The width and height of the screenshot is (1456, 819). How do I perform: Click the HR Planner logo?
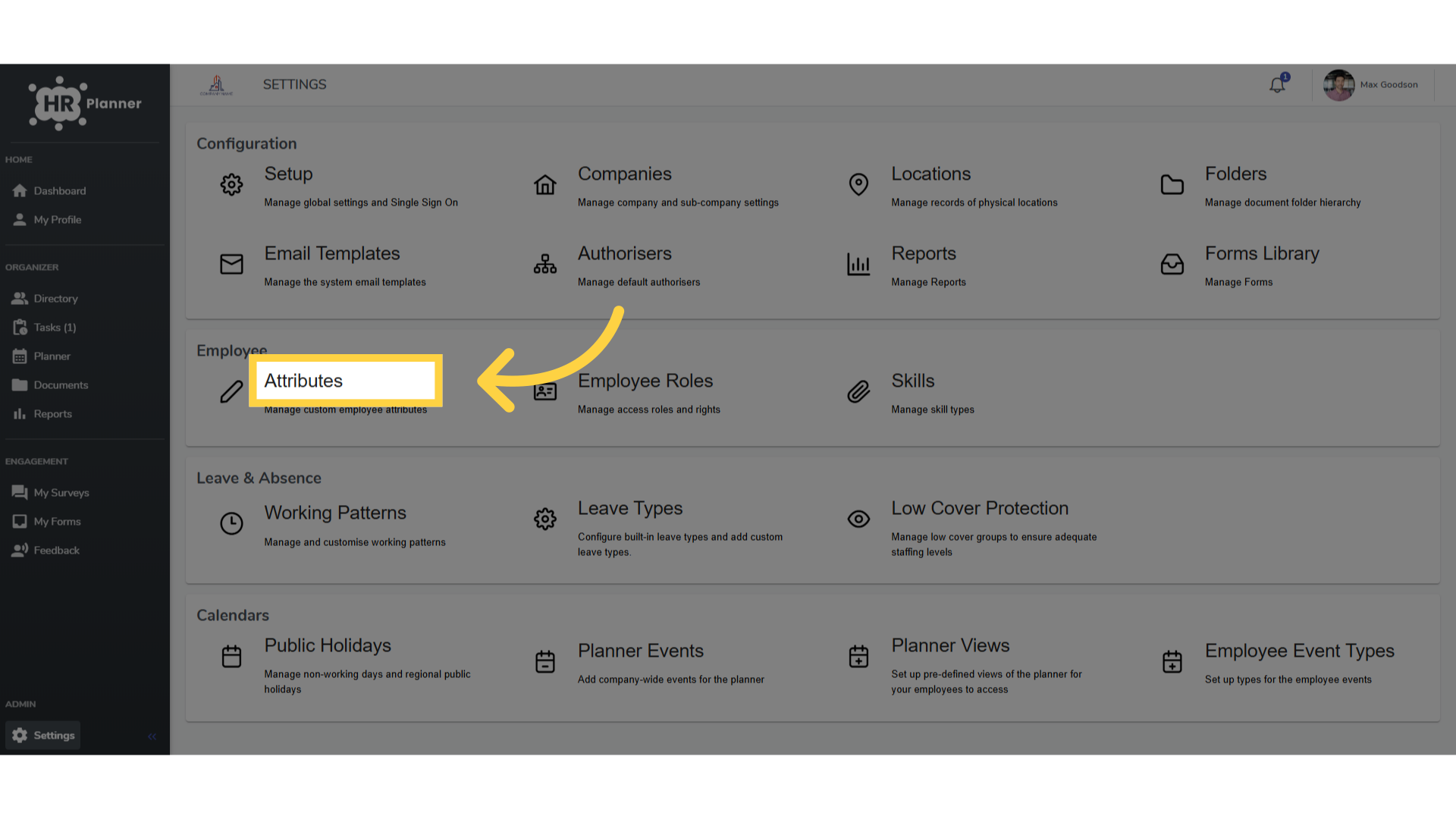pyautogui.click(x=85, y=103)
